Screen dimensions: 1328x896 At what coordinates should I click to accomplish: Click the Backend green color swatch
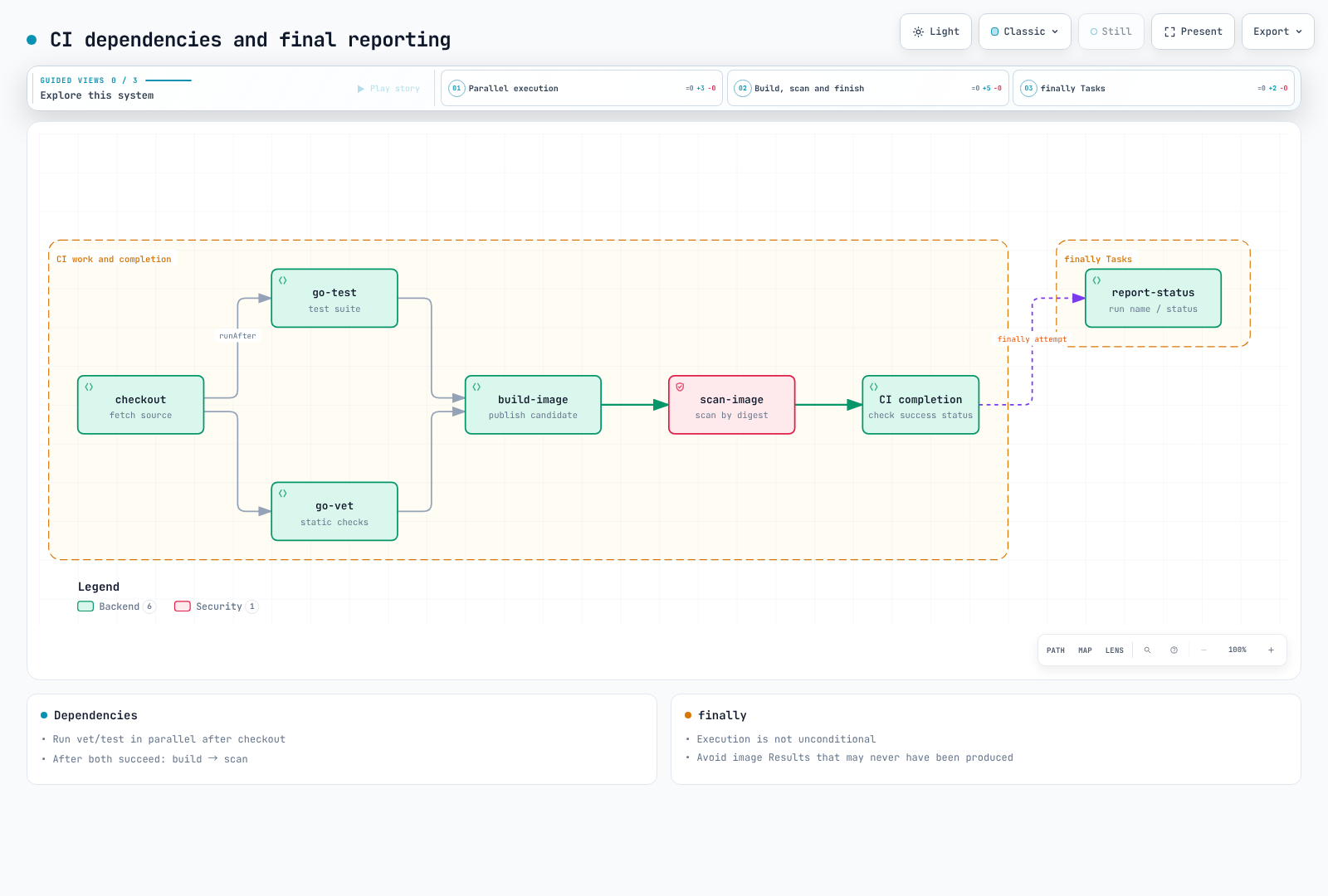tap(85, 606)
